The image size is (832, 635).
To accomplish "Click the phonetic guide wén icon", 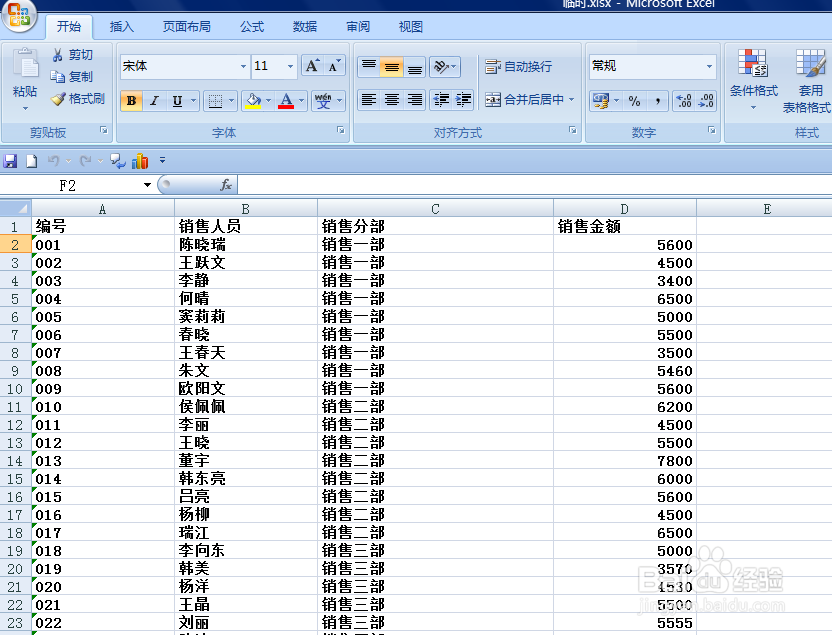I will (323, 100).
